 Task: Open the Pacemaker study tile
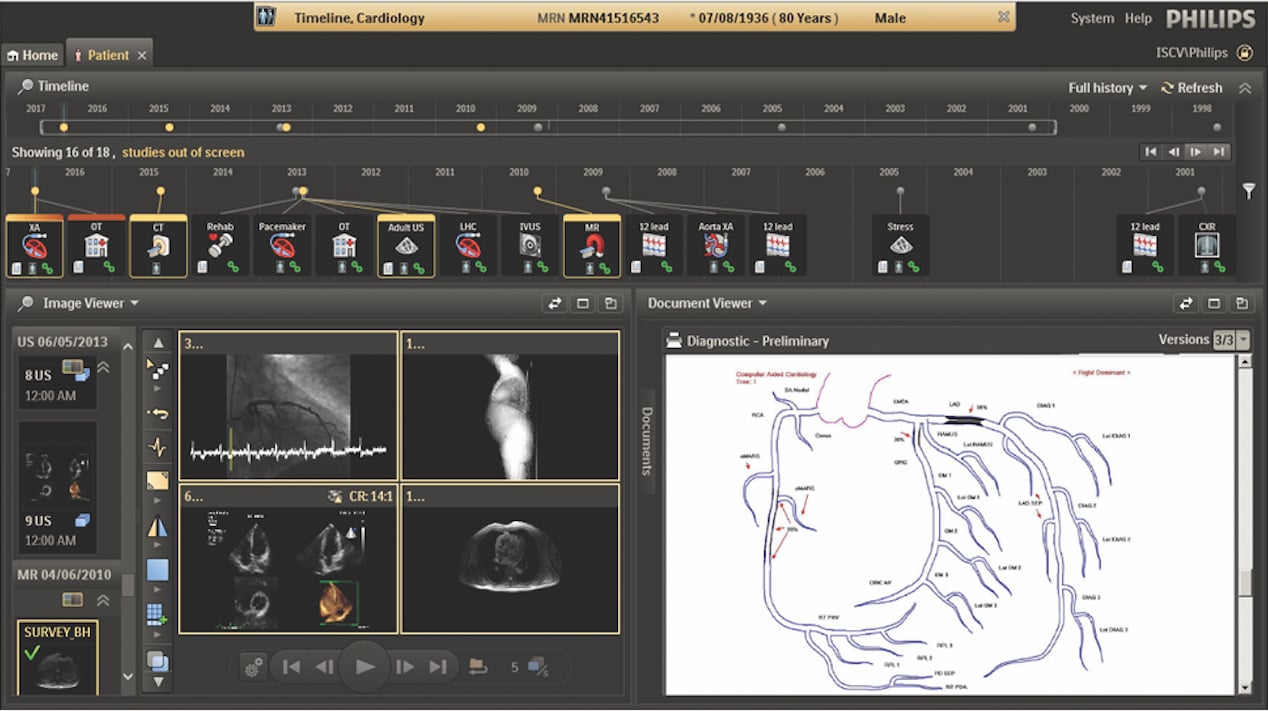281,245
